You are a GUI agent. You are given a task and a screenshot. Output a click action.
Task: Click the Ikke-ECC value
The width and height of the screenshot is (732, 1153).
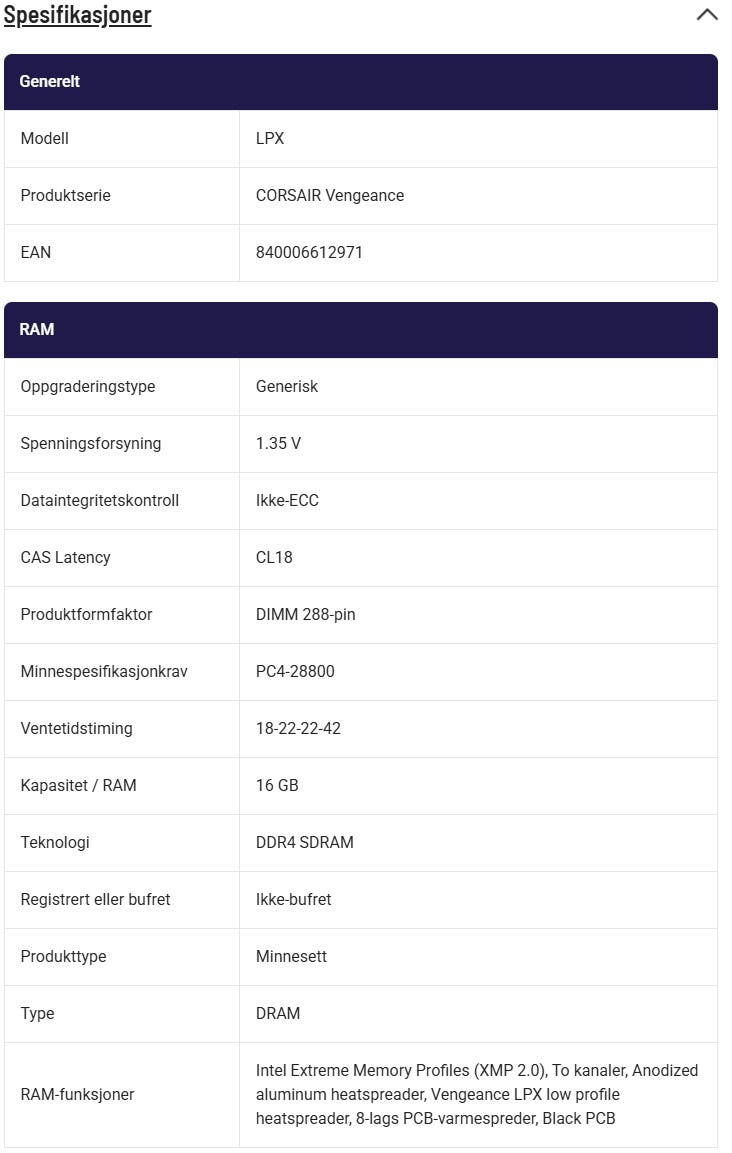pos(287,501)
